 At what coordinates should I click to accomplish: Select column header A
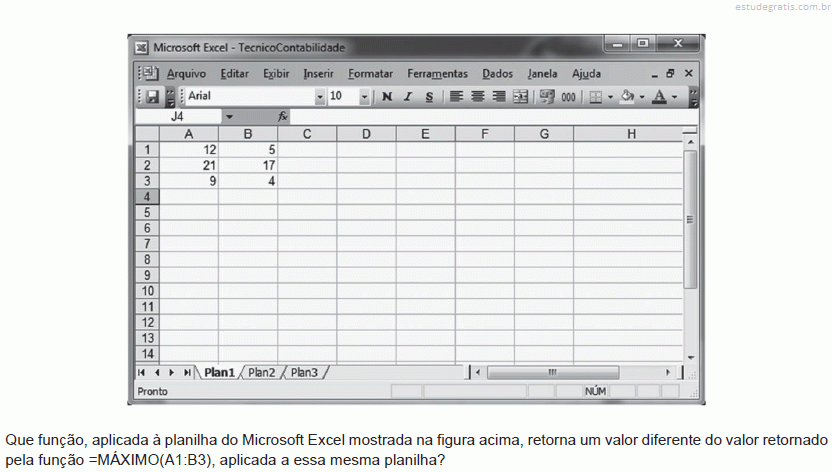point(188,134)
